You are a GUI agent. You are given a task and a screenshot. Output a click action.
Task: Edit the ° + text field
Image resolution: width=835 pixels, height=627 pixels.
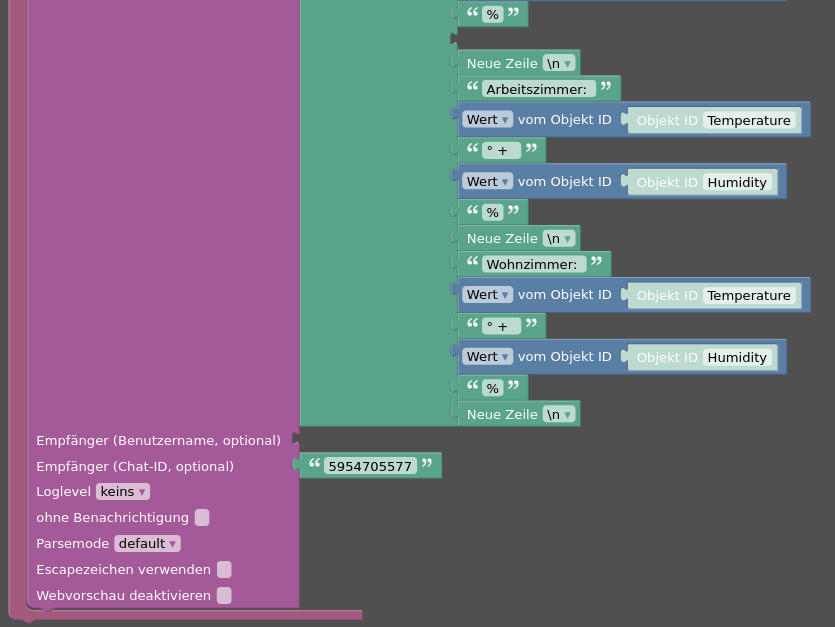click(500, 150)
